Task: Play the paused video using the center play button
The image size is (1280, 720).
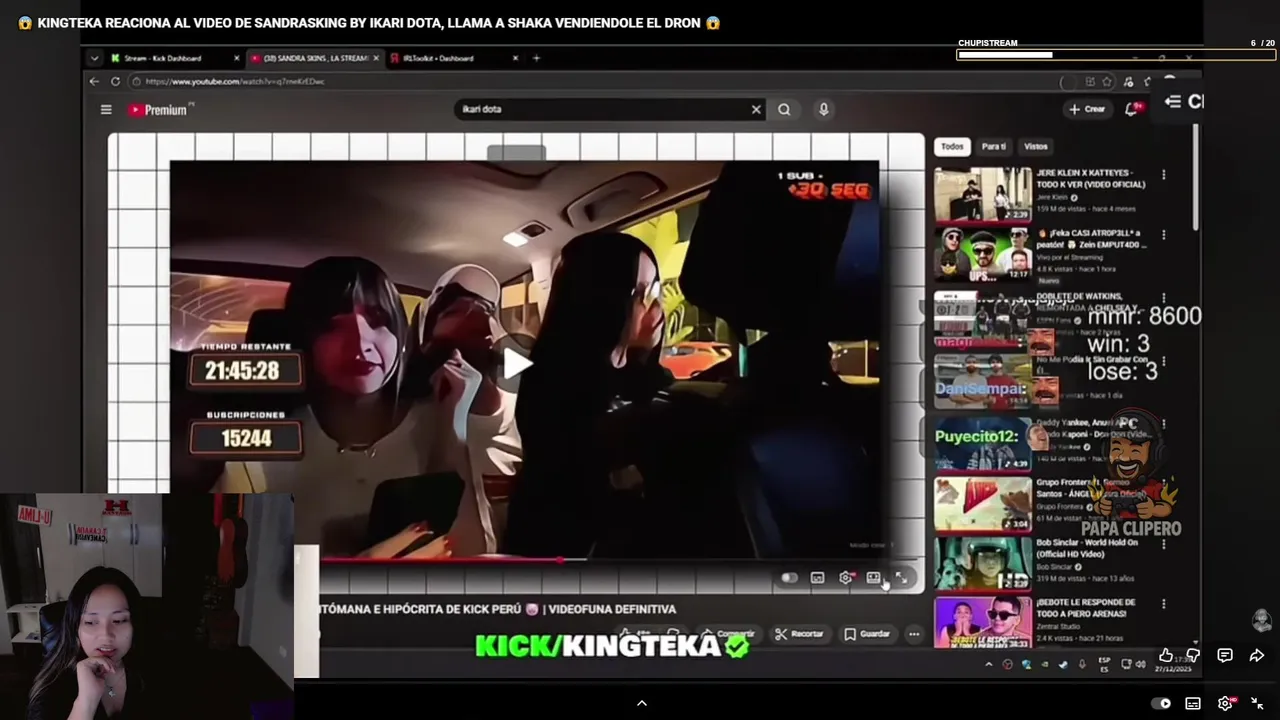Action: pyautogui.click(x=517, y=363)
